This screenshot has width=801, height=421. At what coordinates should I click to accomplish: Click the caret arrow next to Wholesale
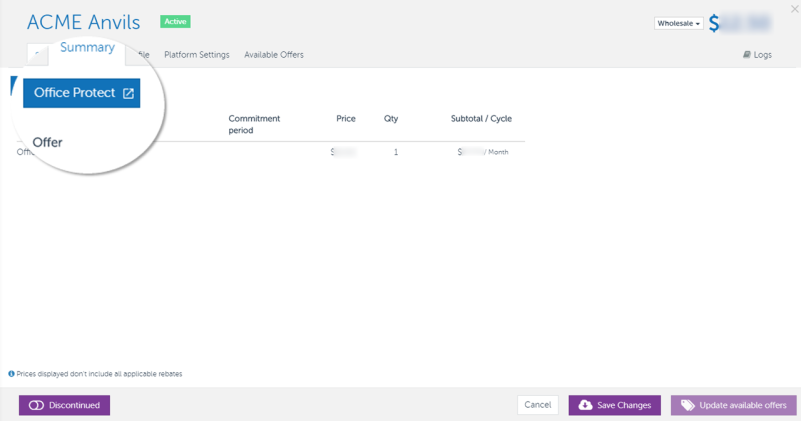point(698,24)
